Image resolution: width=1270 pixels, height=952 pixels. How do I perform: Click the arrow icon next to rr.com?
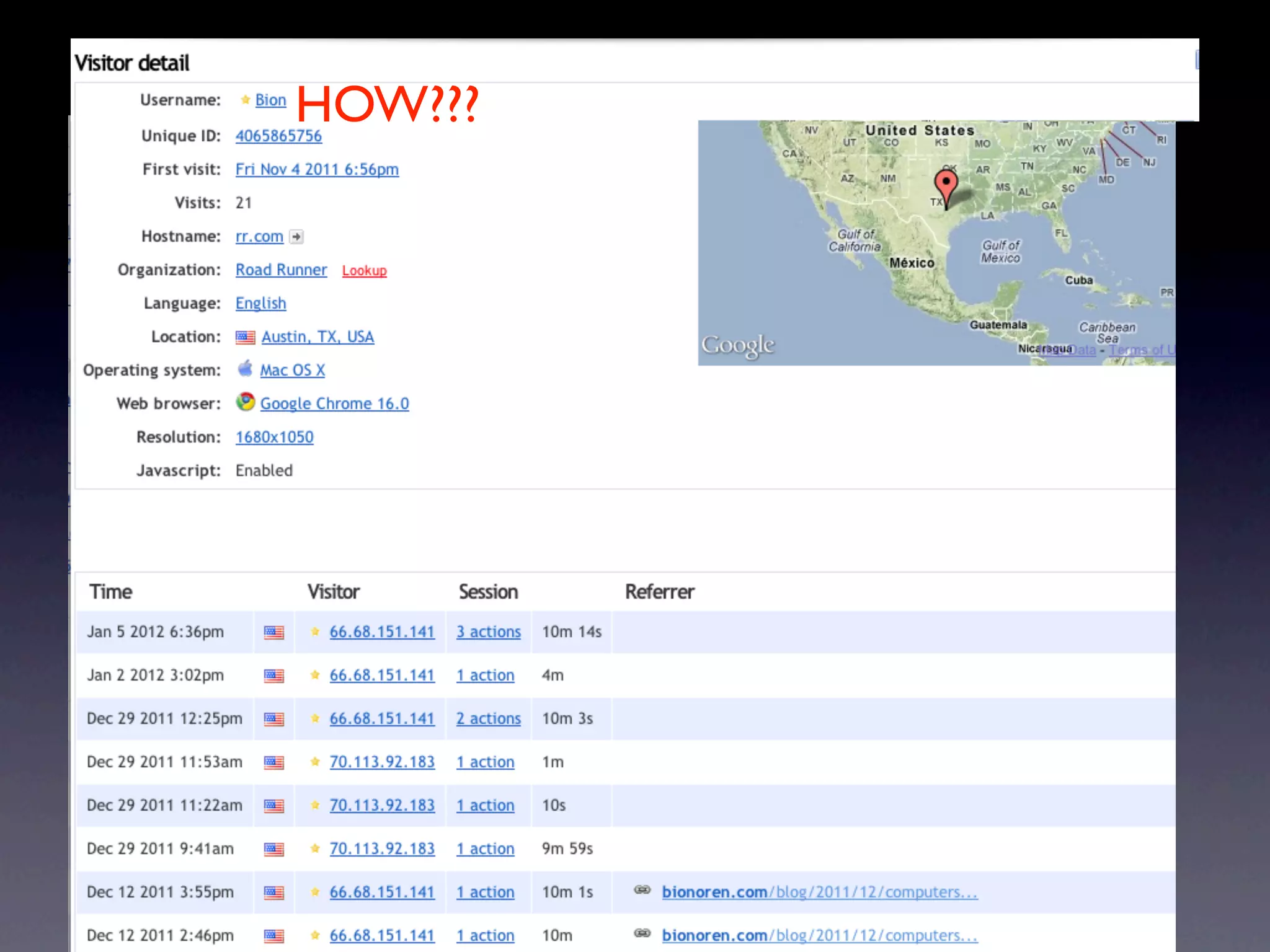pos(297,237)
